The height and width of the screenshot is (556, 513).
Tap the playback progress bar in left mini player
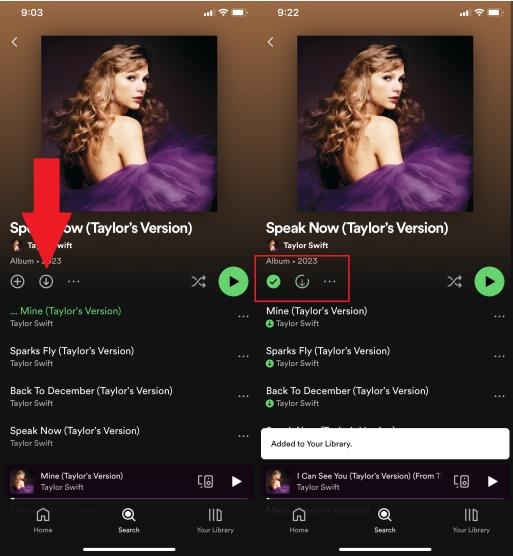click(129, 499)
